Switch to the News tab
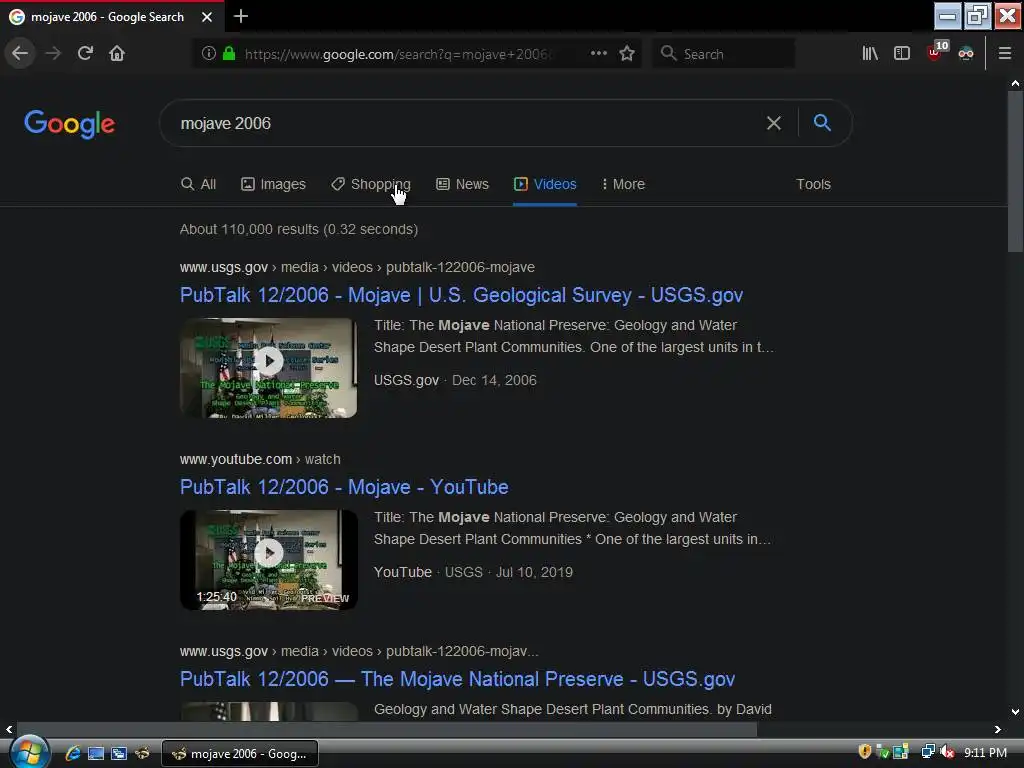This screenshot has height=768, width=1024. tap(462, 184)
